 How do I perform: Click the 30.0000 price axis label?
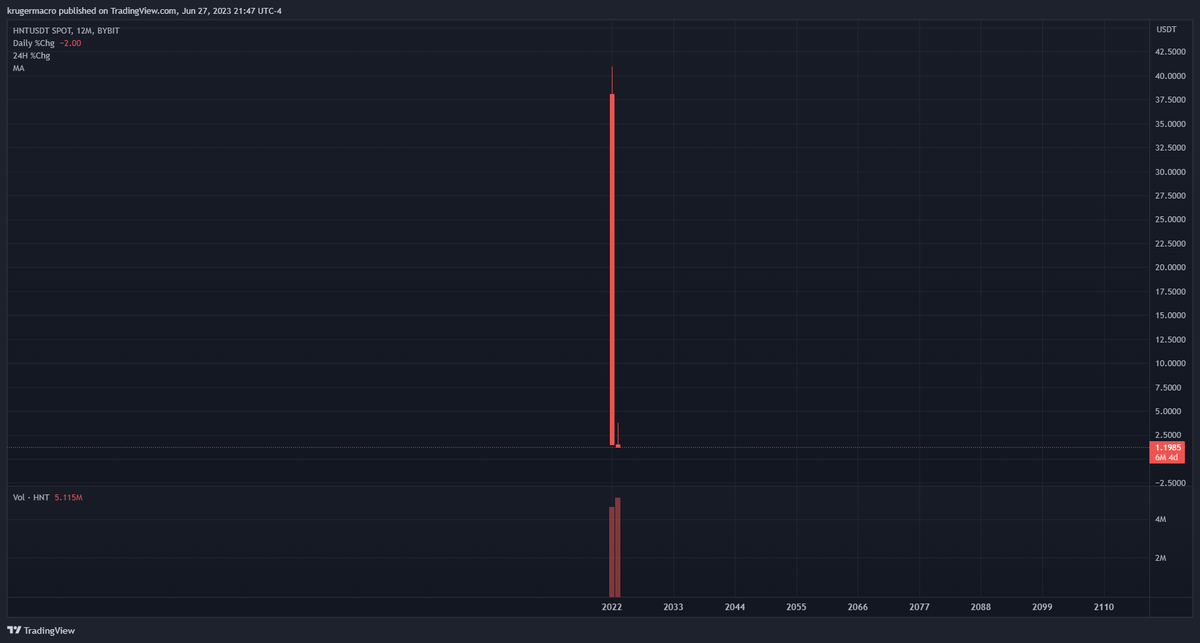(x=1171, y=172)
